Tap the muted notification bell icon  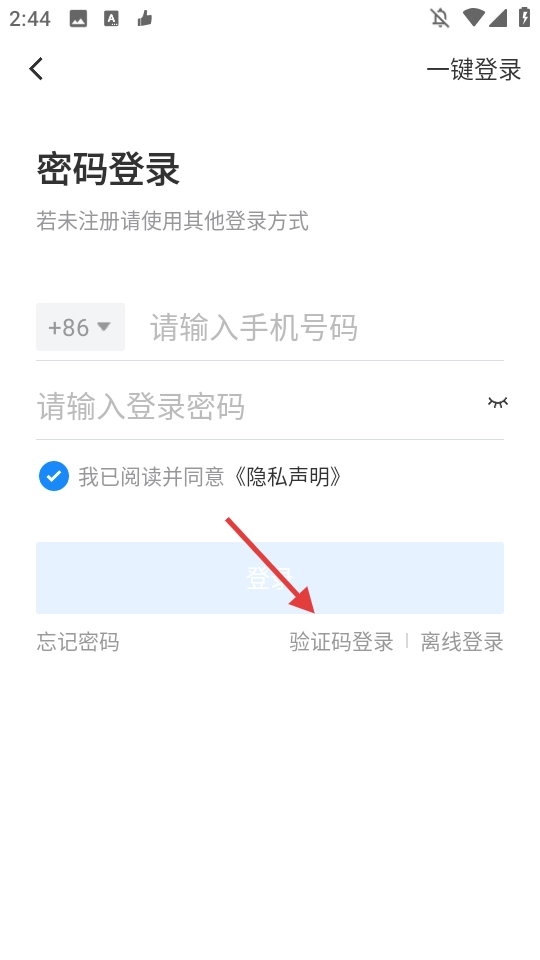(440, 18)
